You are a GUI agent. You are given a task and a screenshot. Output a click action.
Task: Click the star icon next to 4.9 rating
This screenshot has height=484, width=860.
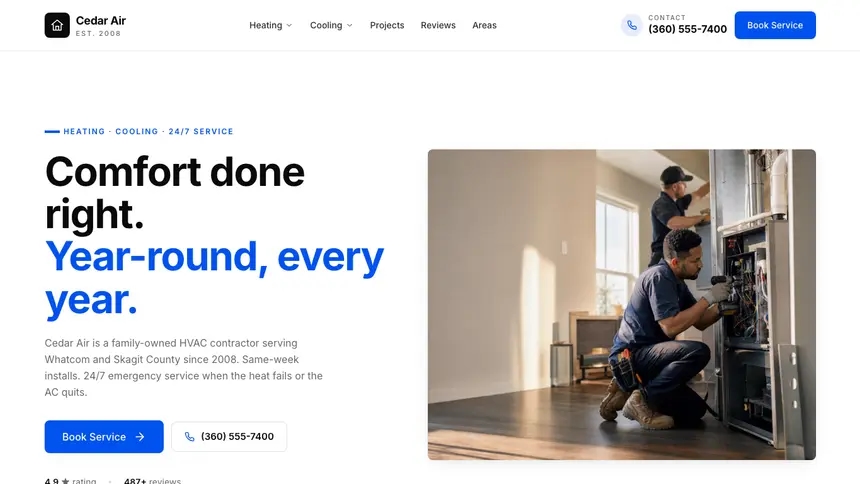[65, 481]
